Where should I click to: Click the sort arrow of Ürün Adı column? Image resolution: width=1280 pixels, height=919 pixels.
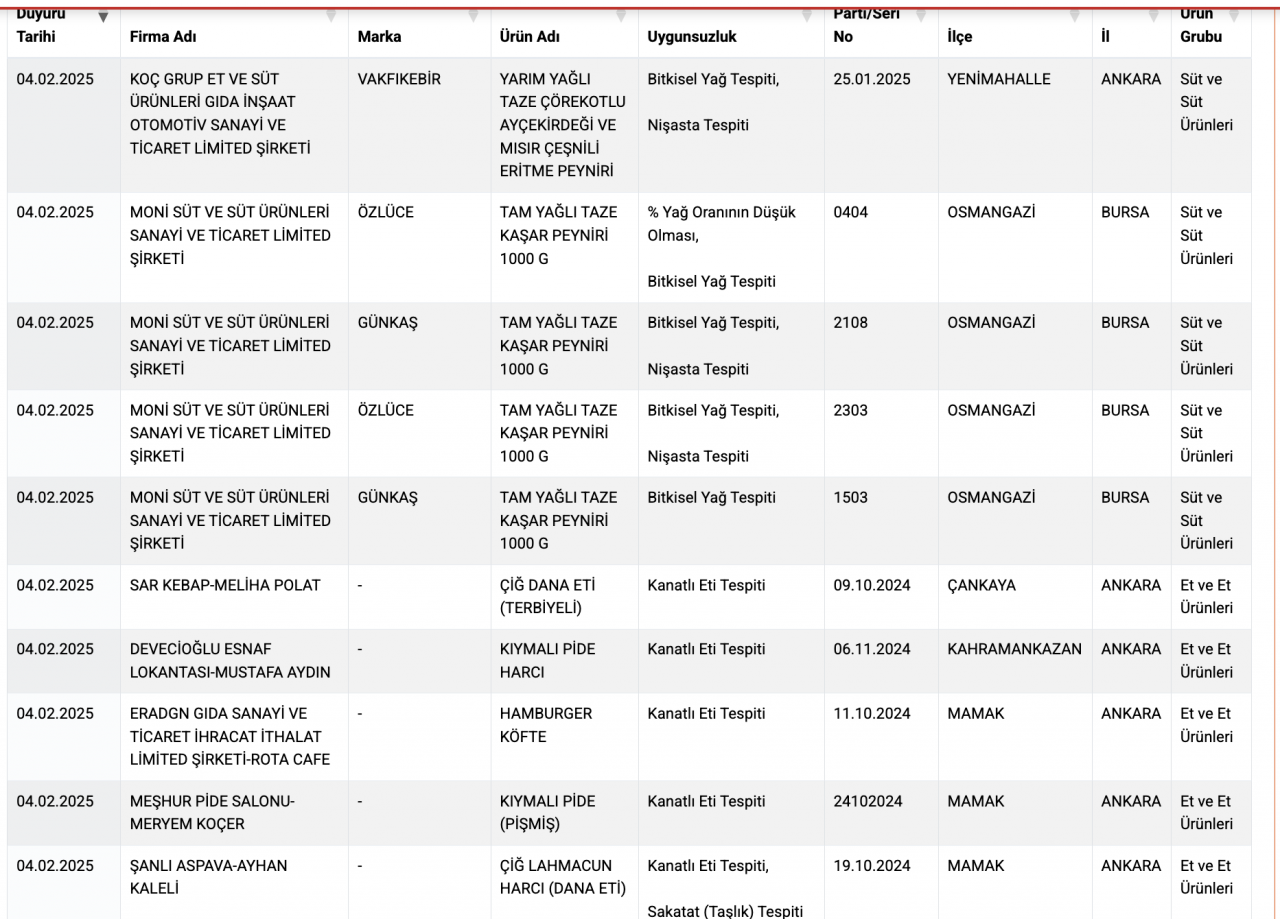click(x=621, y=16)
